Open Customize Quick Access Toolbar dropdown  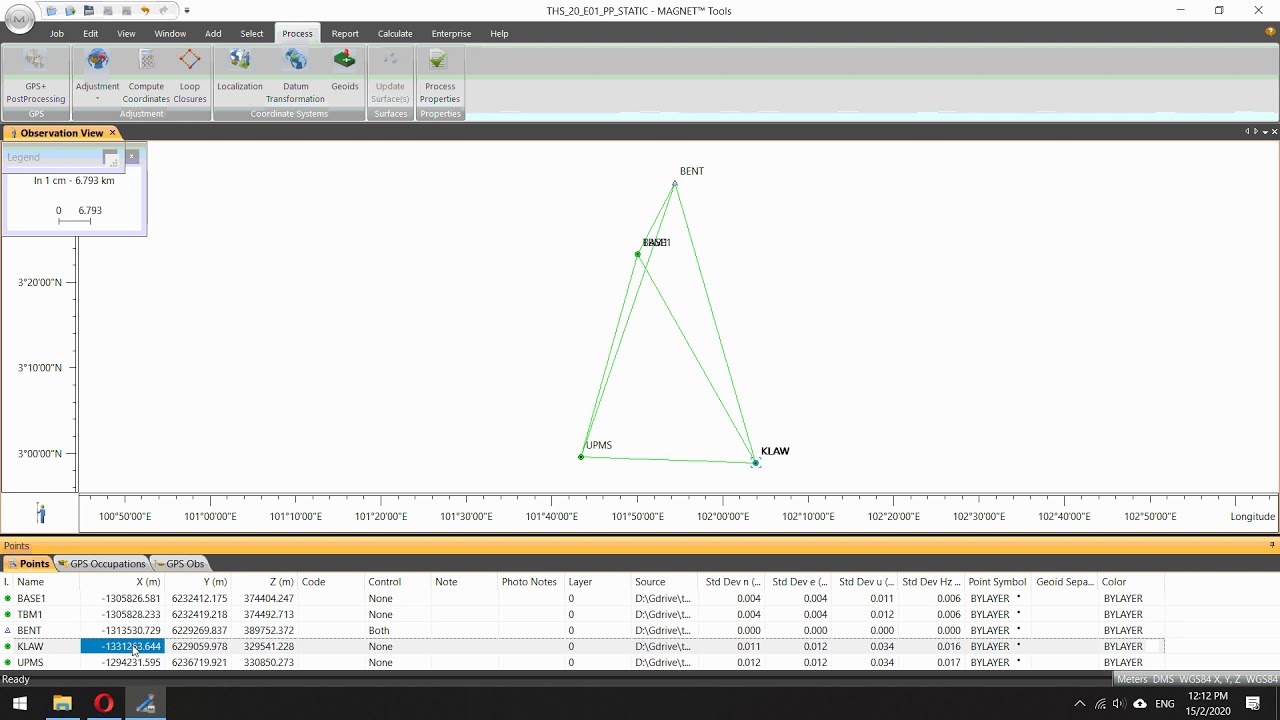(187, 11)
